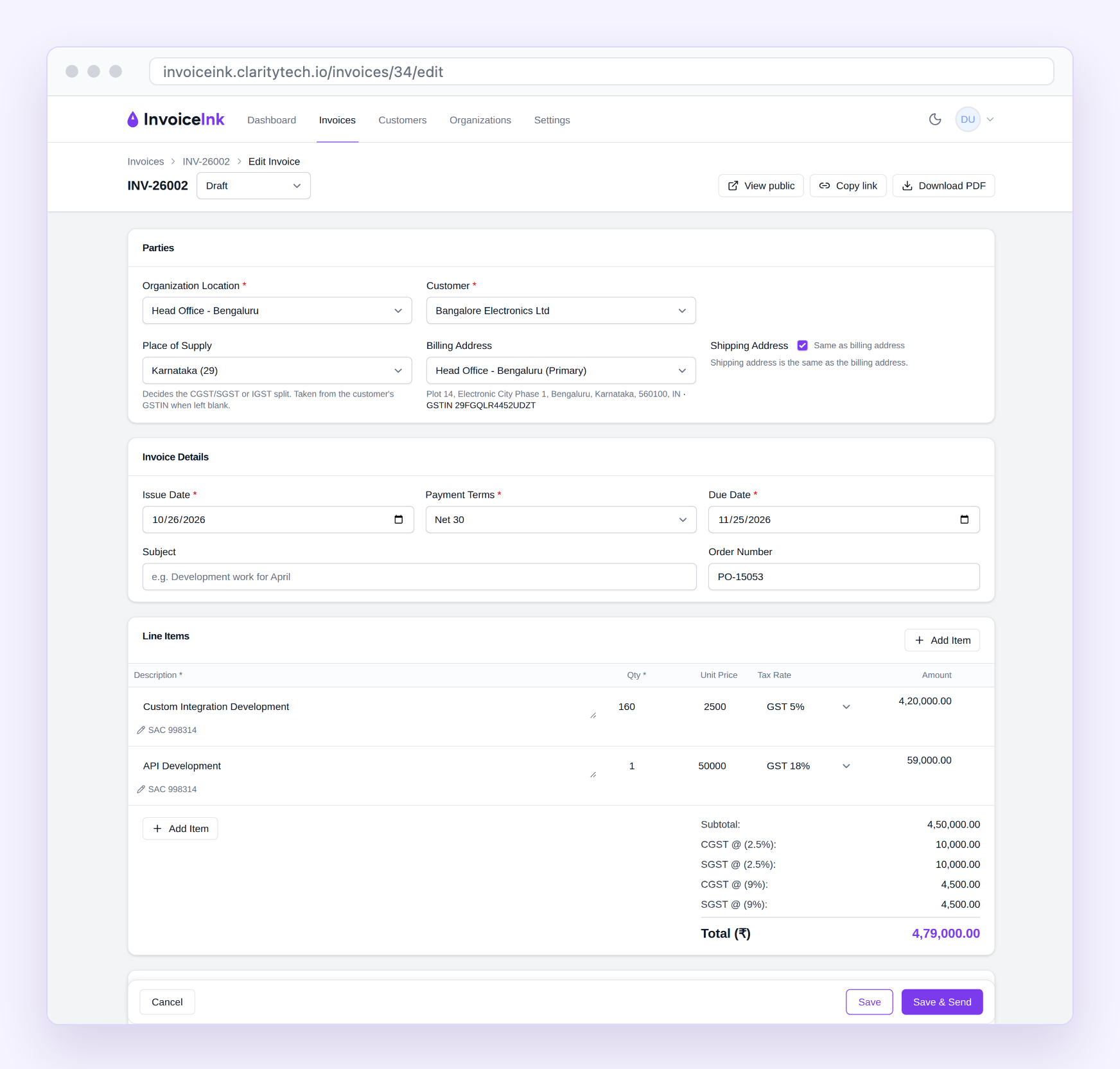Open the Payment Terms Net 30 dropdown
The height and width of the screenshot is (1069, 1120).
point(561,520)
